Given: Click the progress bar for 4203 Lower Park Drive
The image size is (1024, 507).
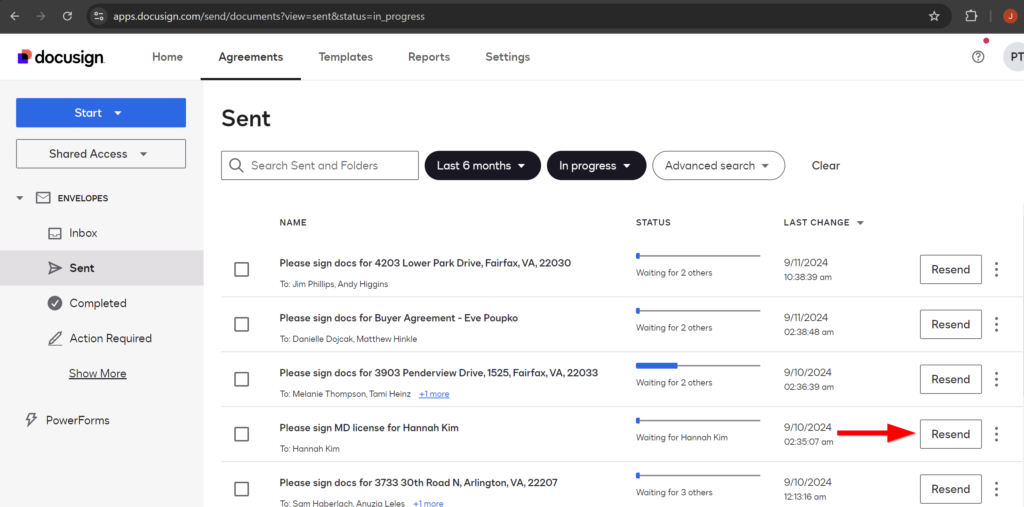Looking at the screenshot, I should click(698, 255).
